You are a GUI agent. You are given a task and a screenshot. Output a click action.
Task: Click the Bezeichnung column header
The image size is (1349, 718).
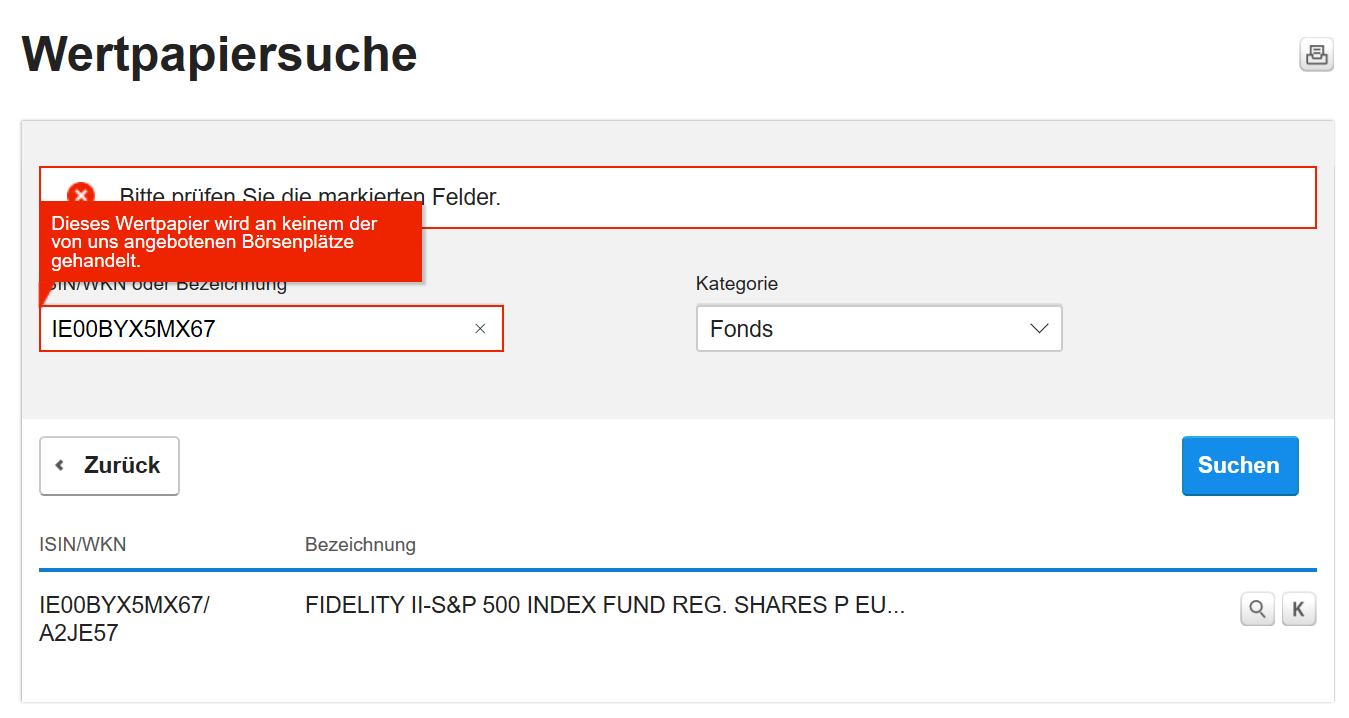pyautogui.click(x=360, y=545)
